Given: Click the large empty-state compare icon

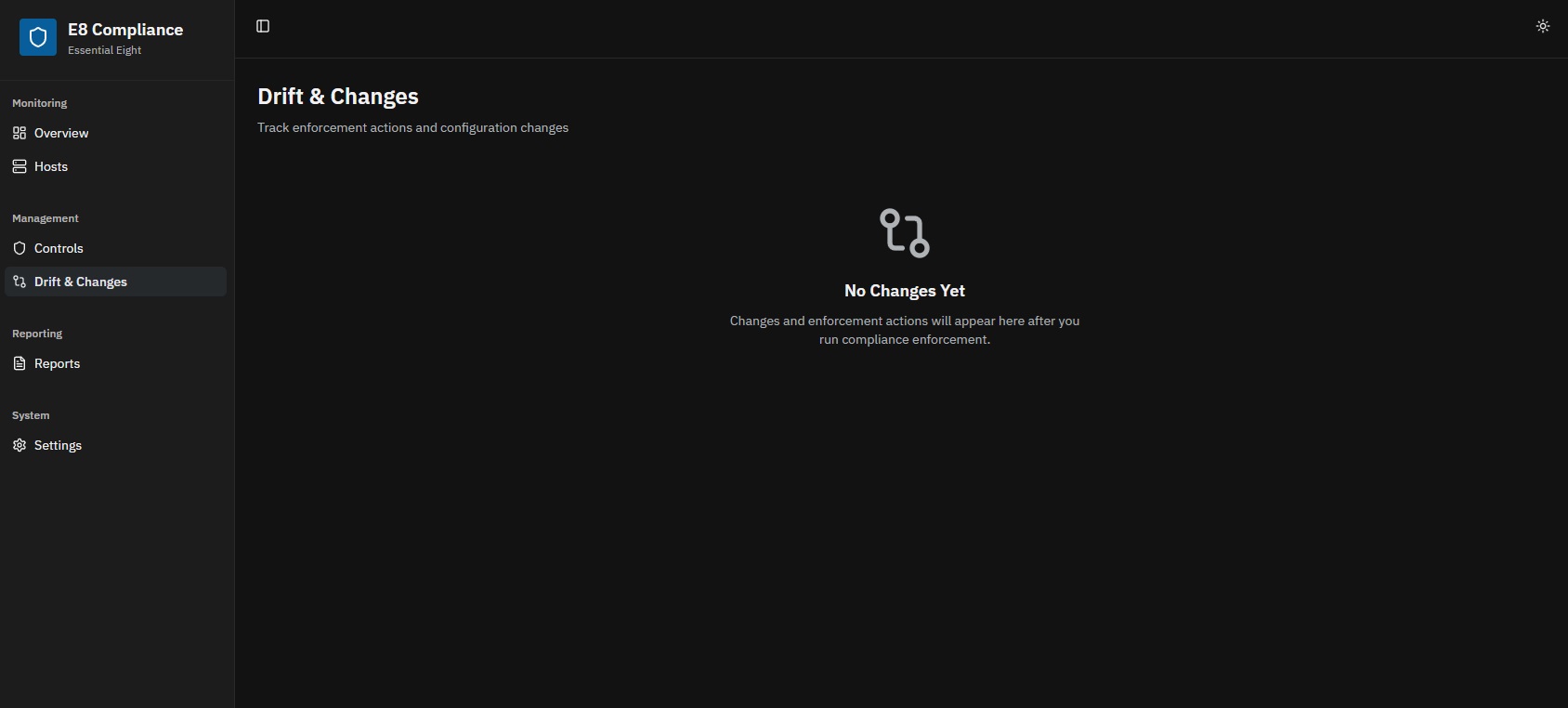Looking at the screenshot, I should pos(904,232).
